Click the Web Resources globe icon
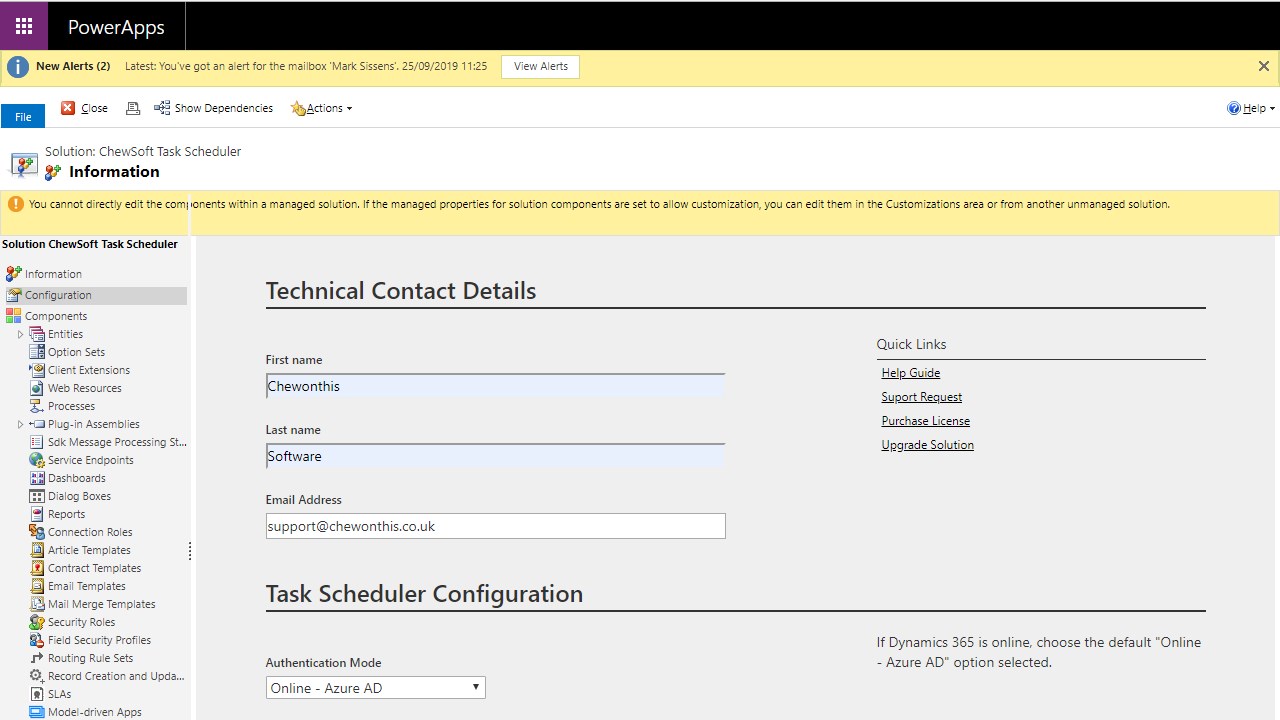The height and width of the screenshot is (720, 1280). pyautogui.click(x=37, y=388)
